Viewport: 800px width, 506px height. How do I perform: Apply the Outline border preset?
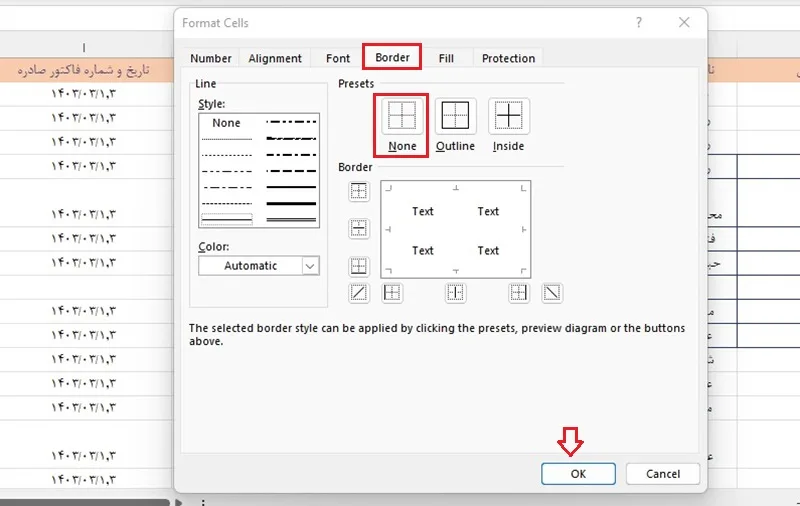pos(455,116)
